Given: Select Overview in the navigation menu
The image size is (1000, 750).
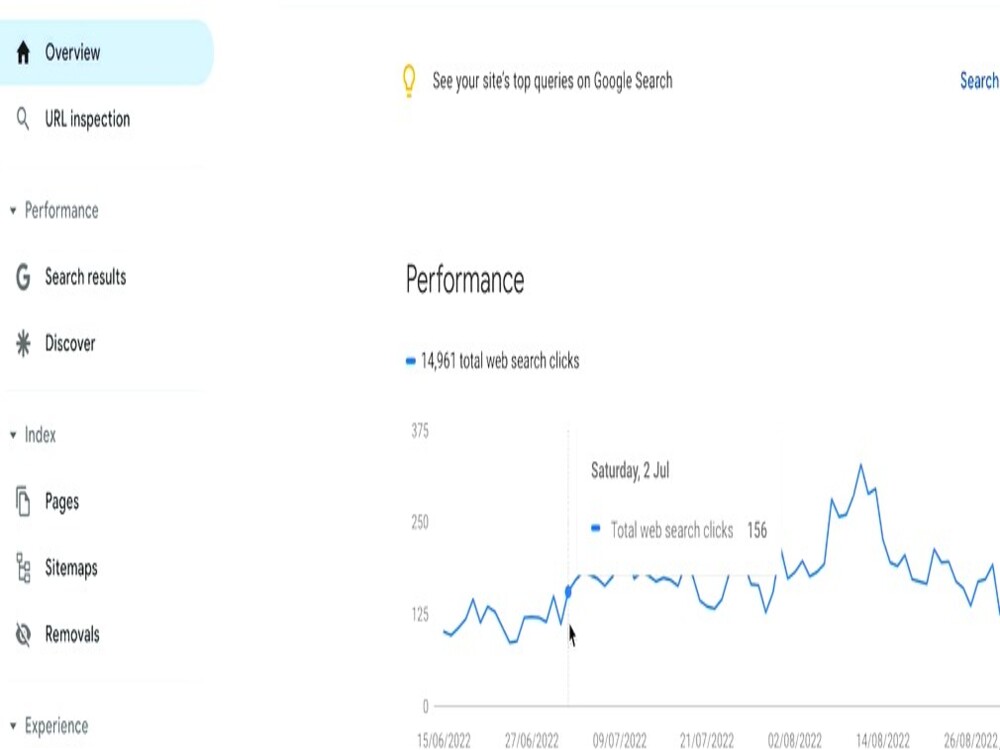Looking at the screenshot, I should (71, 53).
